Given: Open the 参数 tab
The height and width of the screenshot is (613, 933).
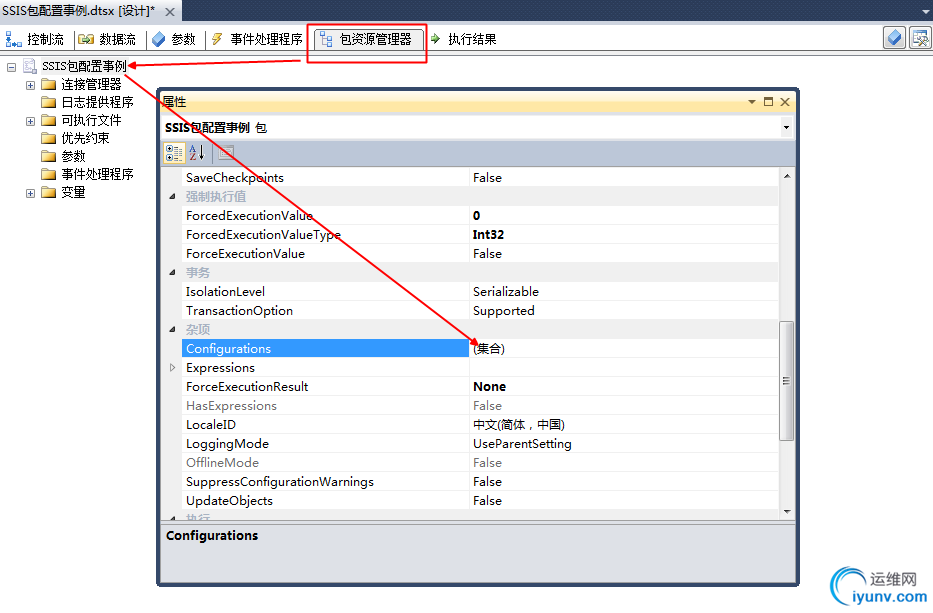Looking at the screenshot, I should pyautogui.click(x=174, y=39).
